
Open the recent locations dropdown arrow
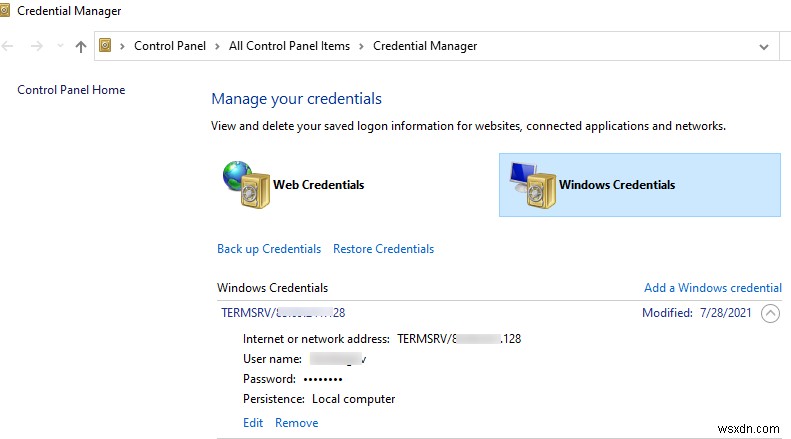[60, 46]
